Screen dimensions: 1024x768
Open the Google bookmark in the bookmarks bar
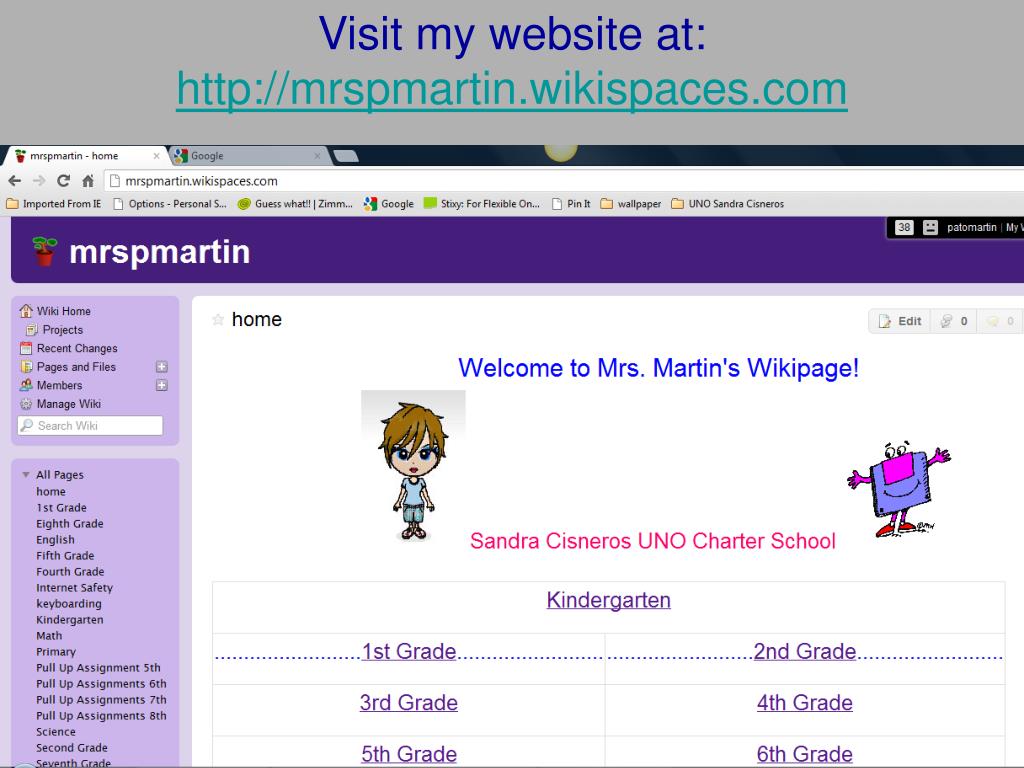point(389,204)
